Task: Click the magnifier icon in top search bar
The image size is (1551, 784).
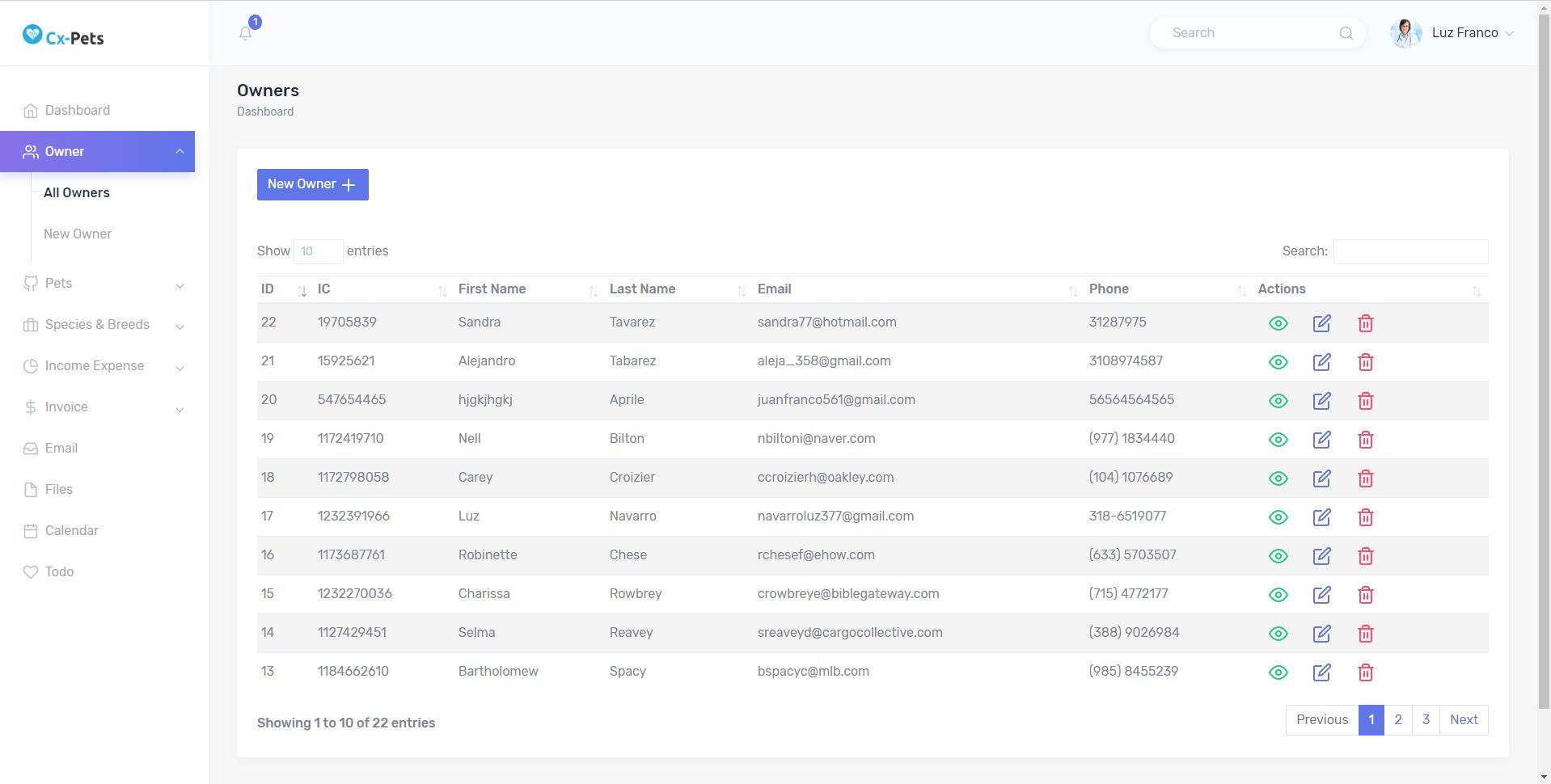Action: 1346,33
